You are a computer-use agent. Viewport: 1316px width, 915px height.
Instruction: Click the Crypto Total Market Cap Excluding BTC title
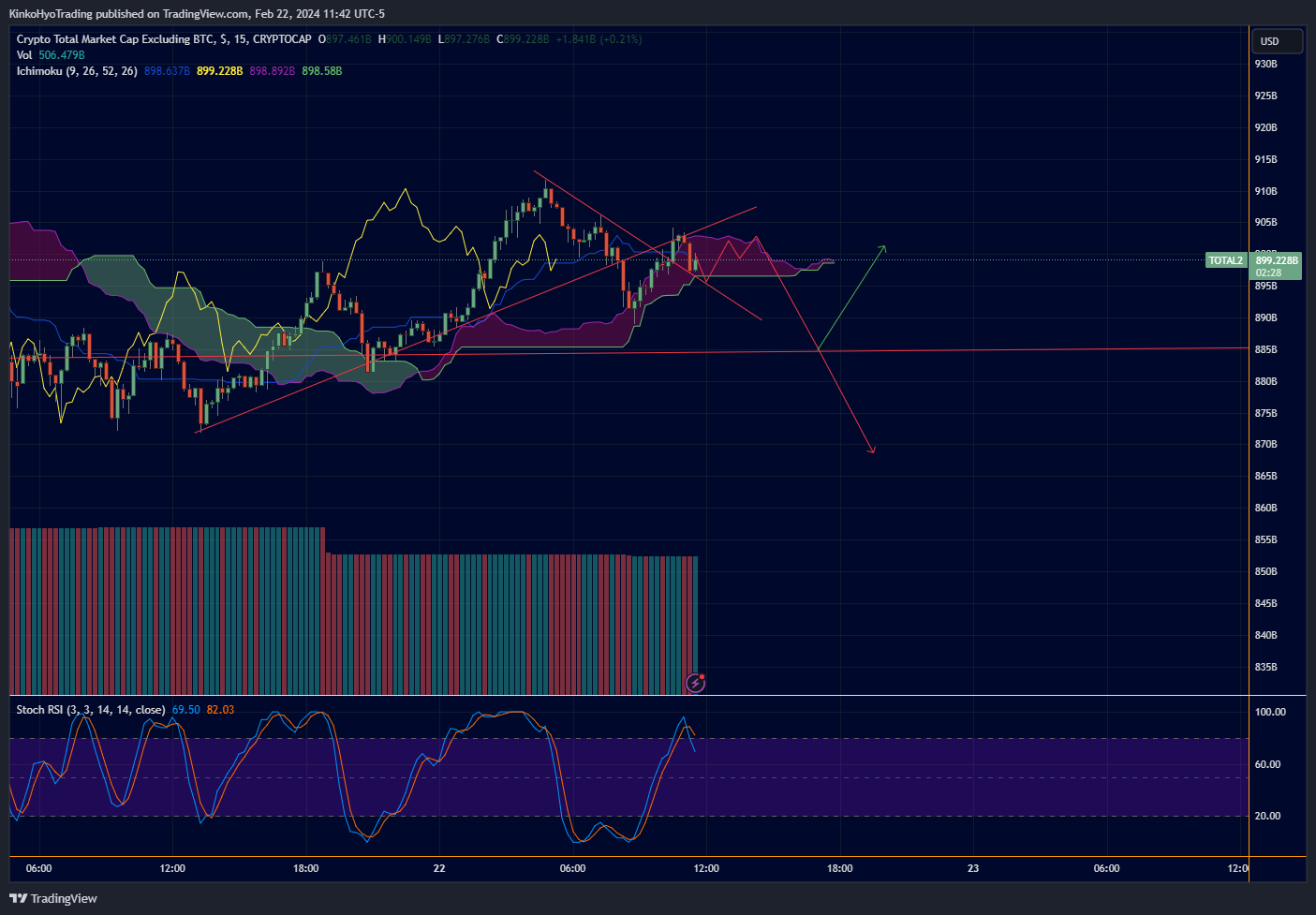(116, 39)
